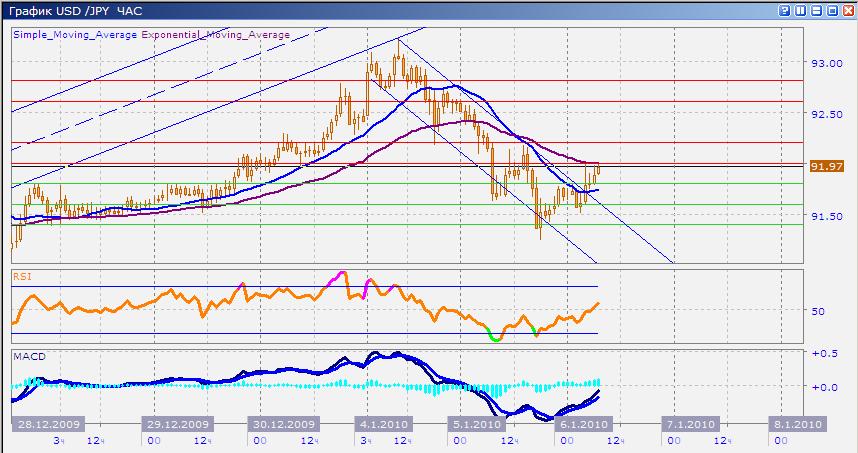
Task: Select the 6.1.2010 date marker
Action: [583, 424]
